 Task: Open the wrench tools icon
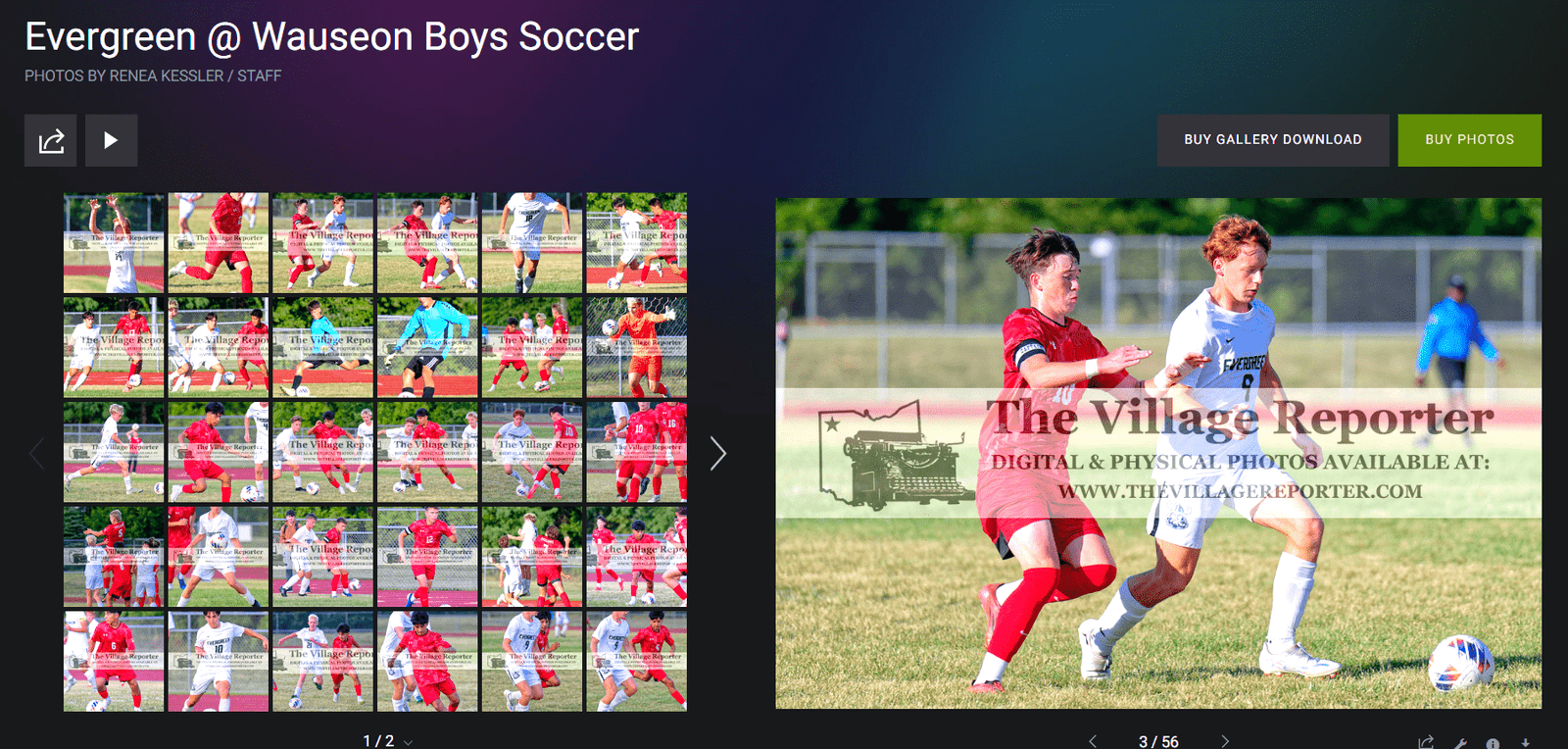1460,743
